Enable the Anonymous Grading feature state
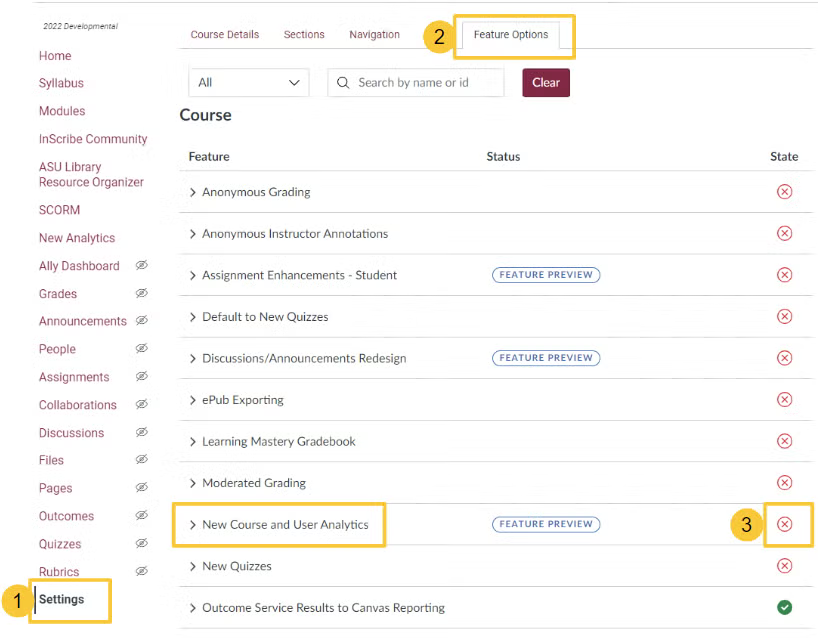This screenshot has height=638, width=818. (x=784, y=191)
